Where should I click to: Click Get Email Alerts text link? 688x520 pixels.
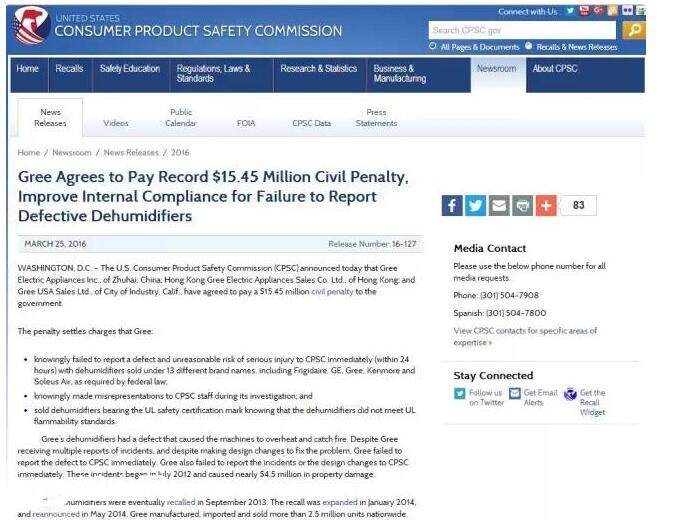pos(541,398)
